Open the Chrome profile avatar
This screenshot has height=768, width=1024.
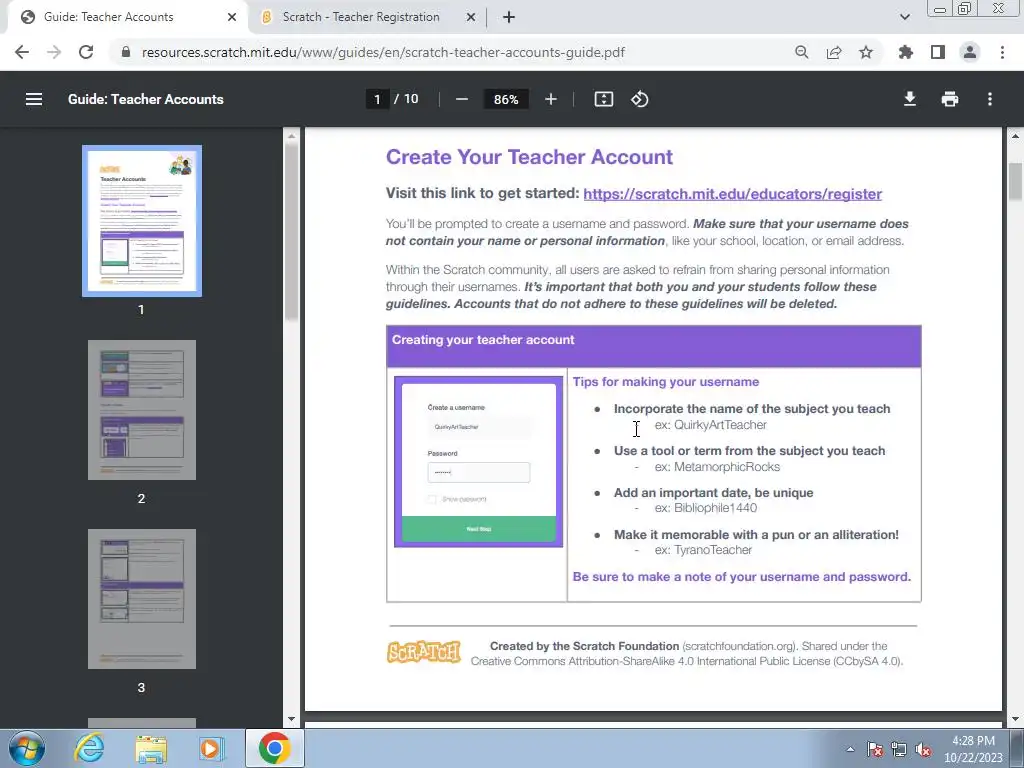click(x=970, y=52)
